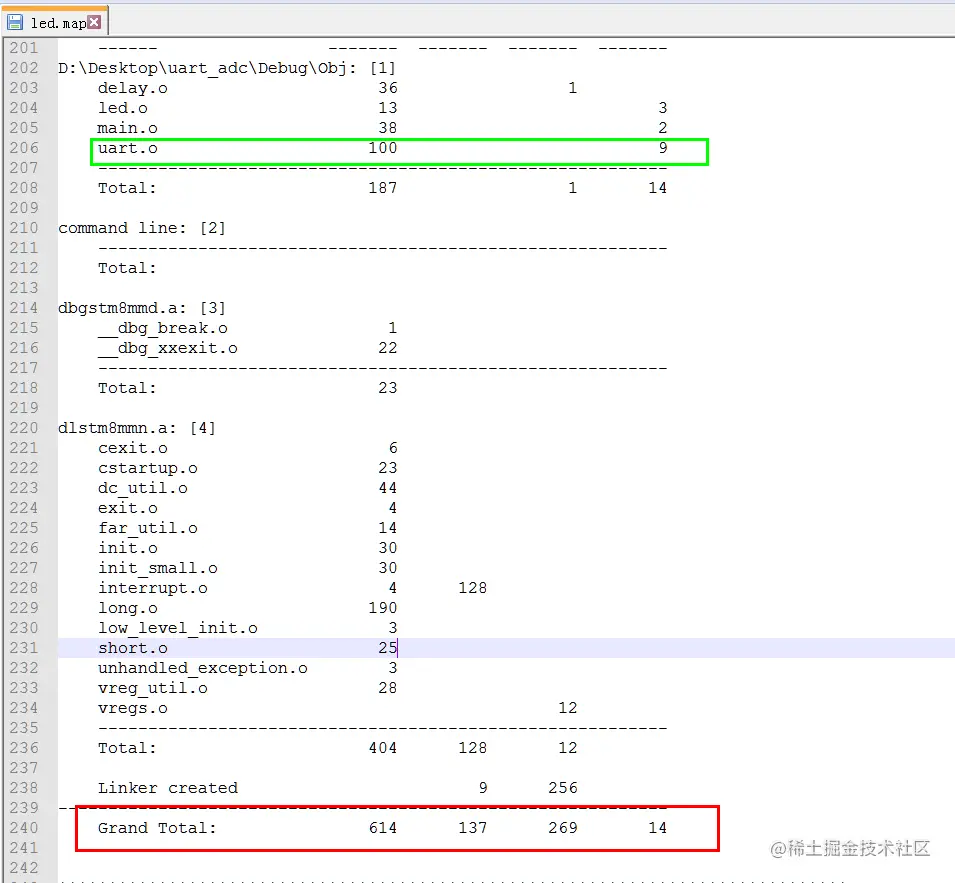Click on 'long.o' entry

point(127,608)
